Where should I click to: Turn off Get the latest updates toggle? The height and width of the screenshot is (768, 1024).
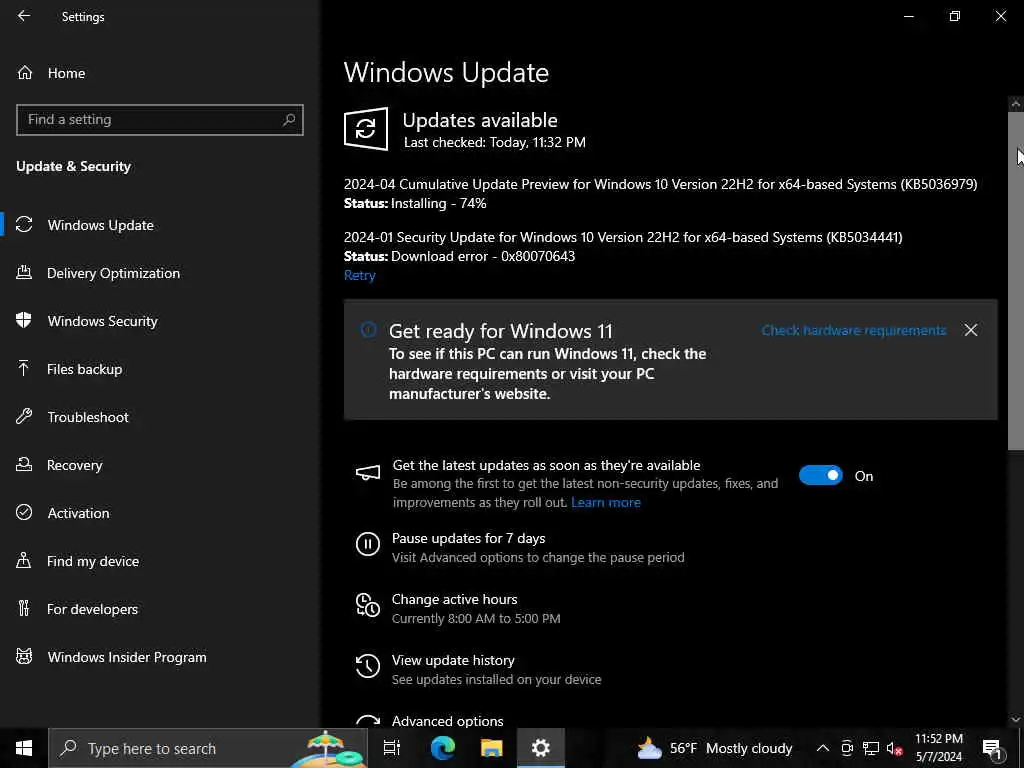tap(821, 475)
